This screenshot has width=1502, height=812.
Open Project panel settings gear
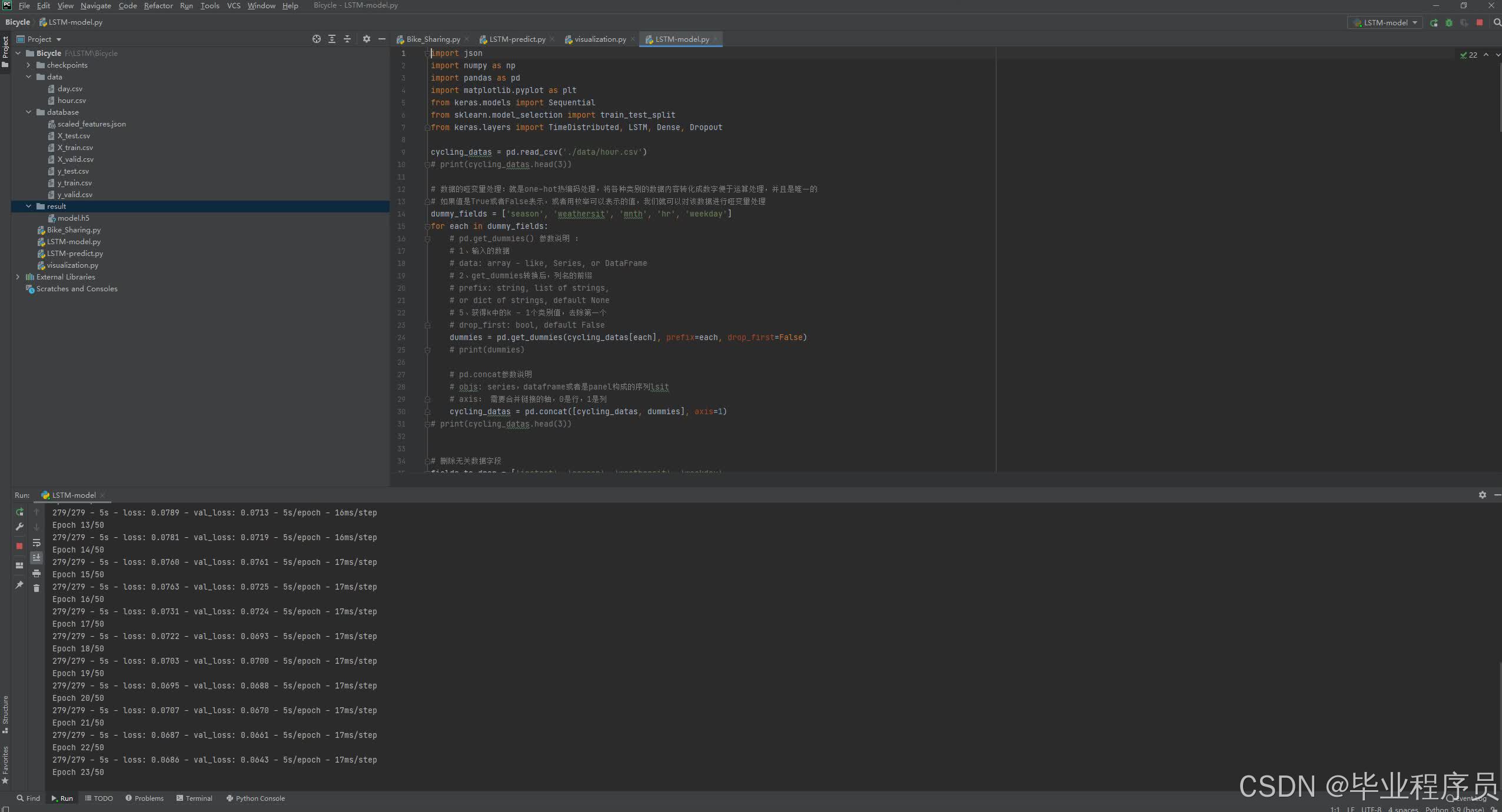coord(367,39)
